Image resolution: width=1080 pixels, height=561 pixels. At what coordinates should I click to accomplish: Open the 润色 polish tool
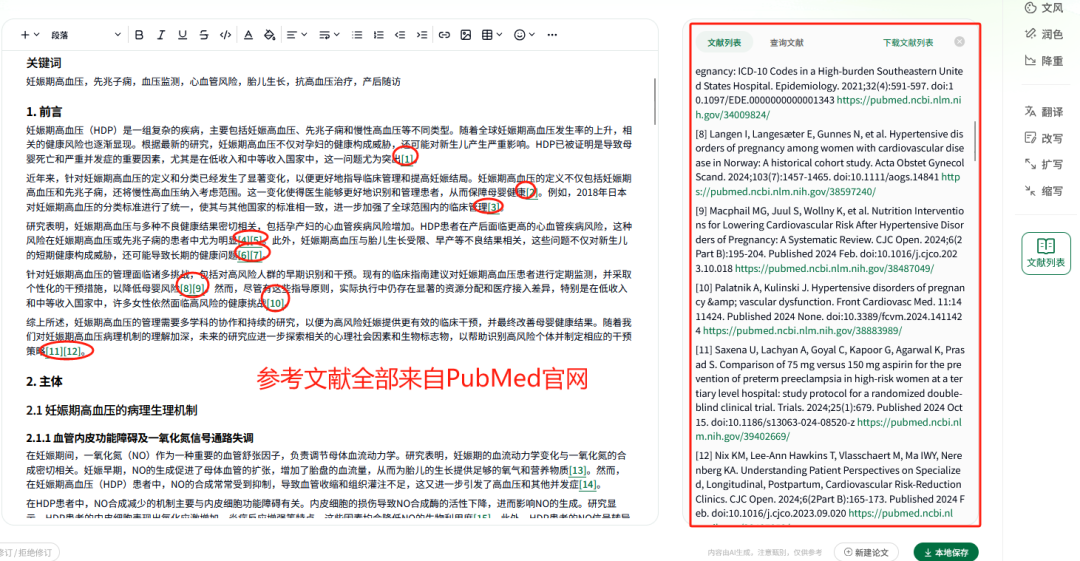pos(1044,34)
